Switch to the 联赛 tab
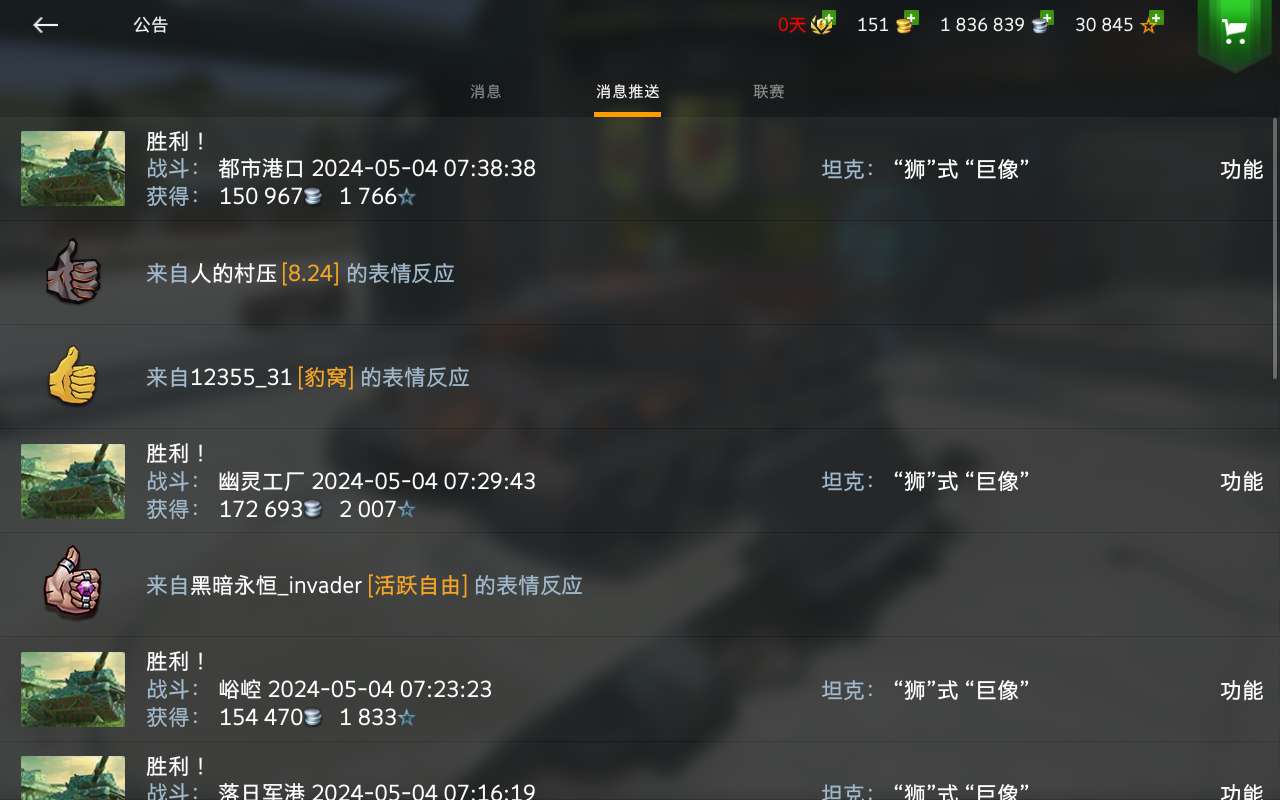 click(769, 92)
